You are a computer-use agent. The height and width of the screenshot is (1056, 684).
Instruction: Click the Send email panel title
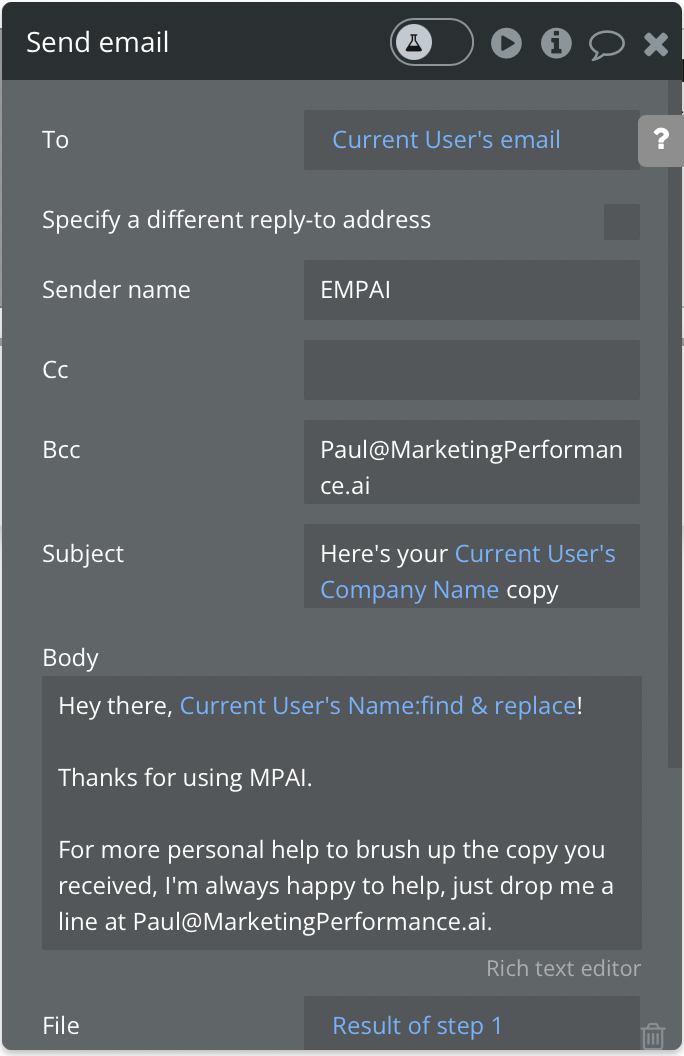tap(97, 43)
